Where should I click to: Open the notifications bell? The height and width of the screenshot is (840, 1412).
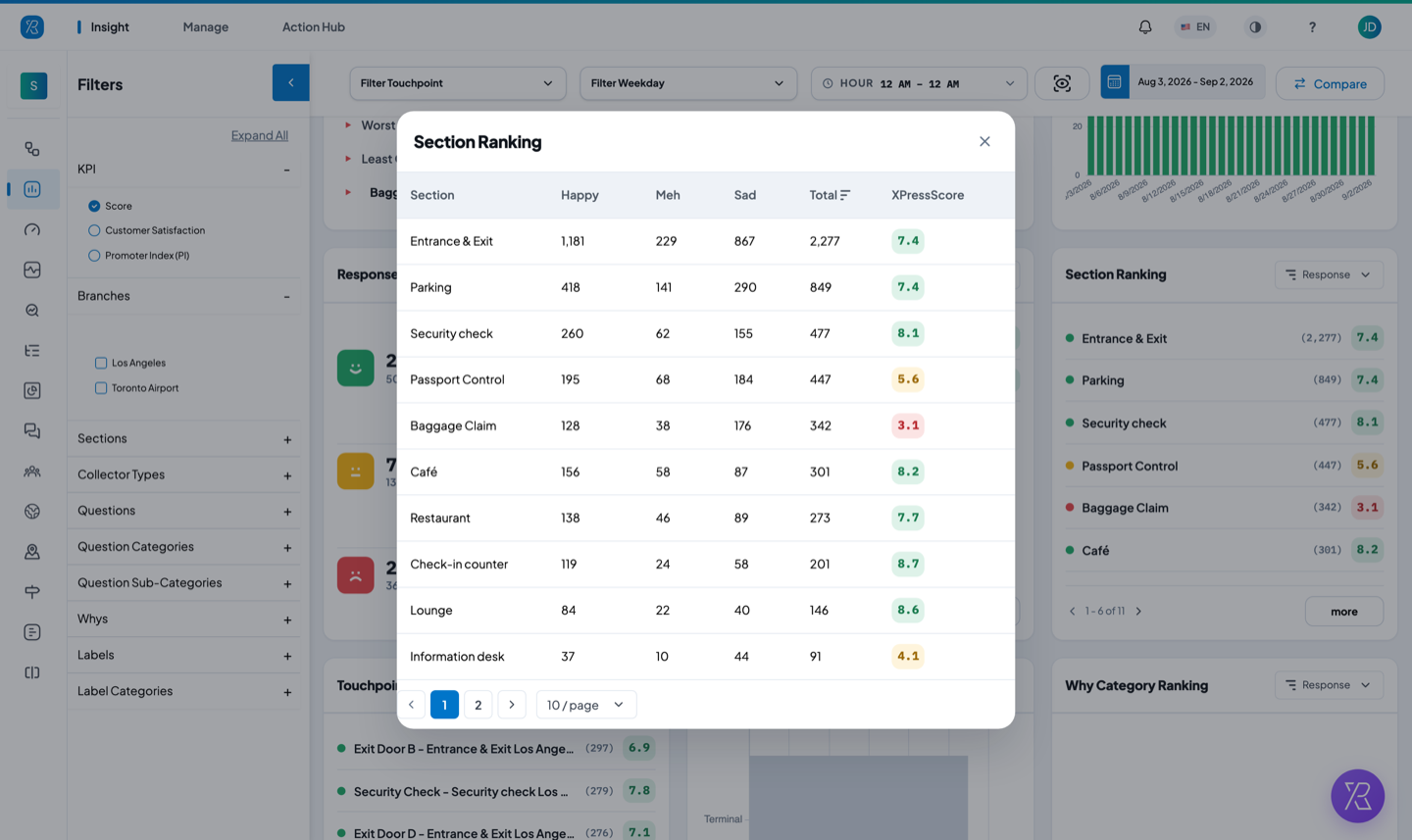[1144, 27]
